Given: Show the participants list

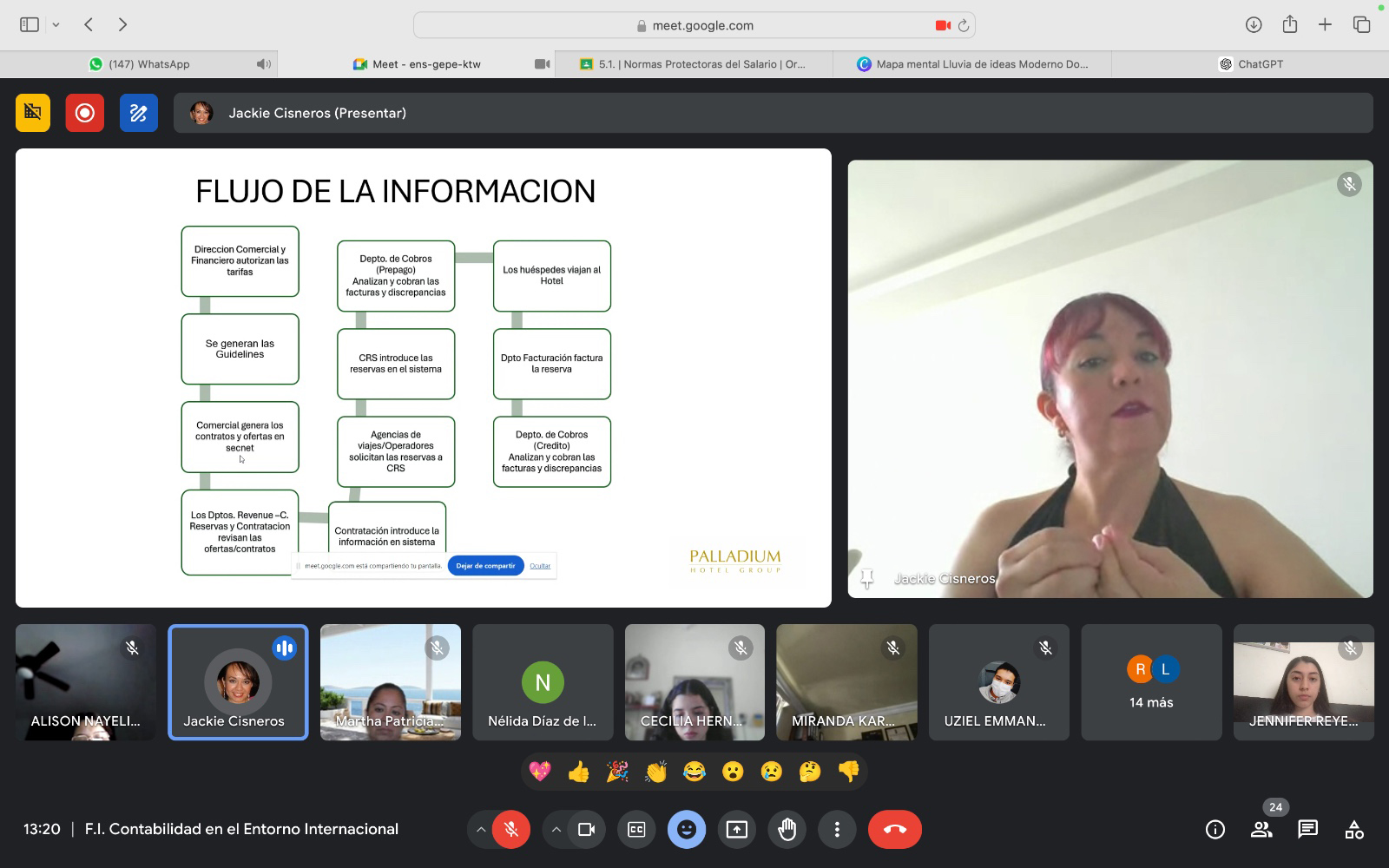Looking at the screenshot, I should (x=1261, y=830).
